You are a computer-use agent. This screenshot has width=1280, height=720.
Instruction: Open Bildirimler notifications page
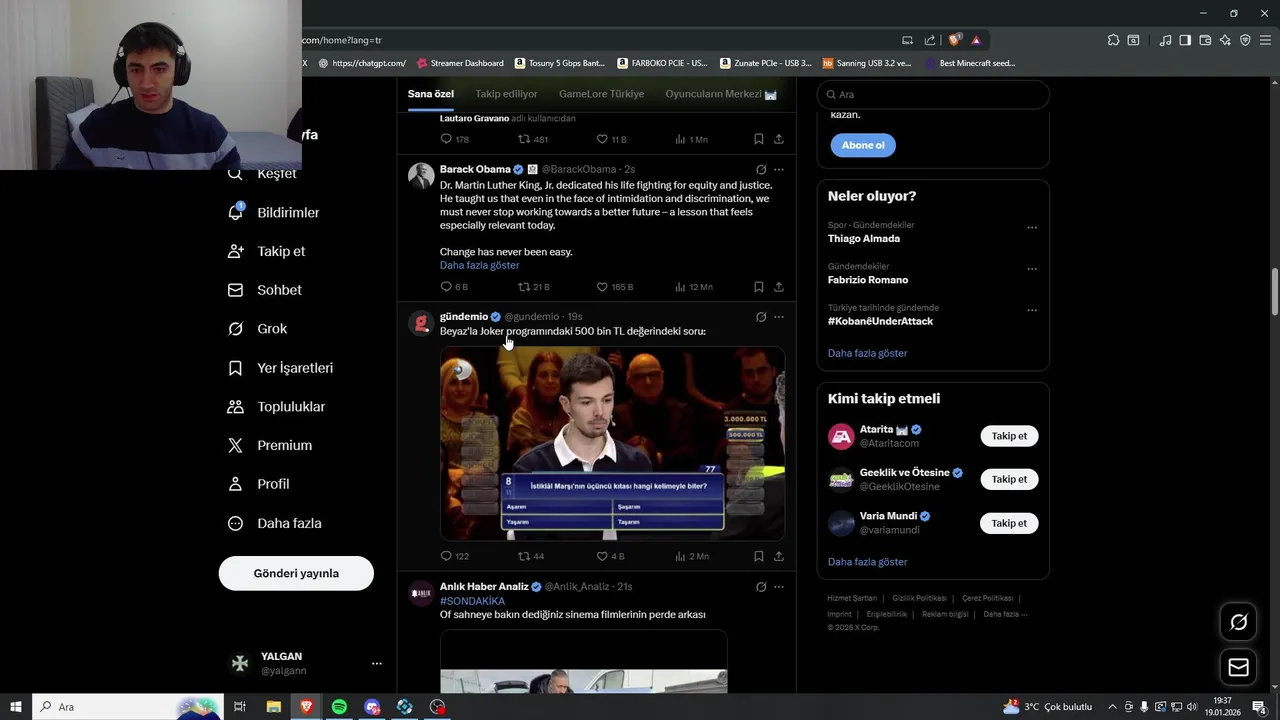point(274,212)
